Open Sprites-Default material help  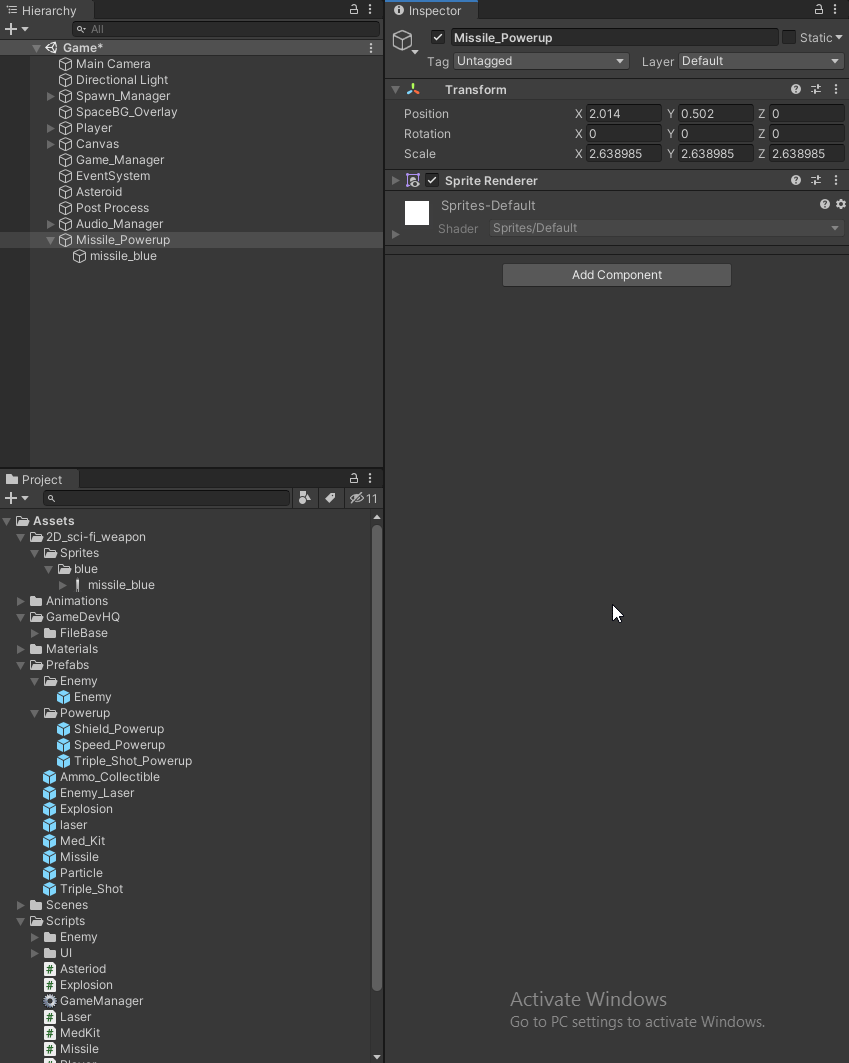click(x=825, y=204)
